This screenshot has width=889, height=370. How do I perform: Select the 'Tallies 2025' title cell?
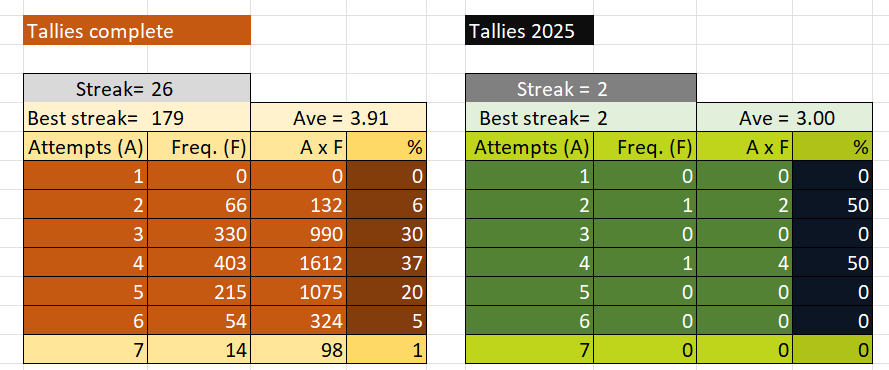pyautogui.click(x=530, y=30)
